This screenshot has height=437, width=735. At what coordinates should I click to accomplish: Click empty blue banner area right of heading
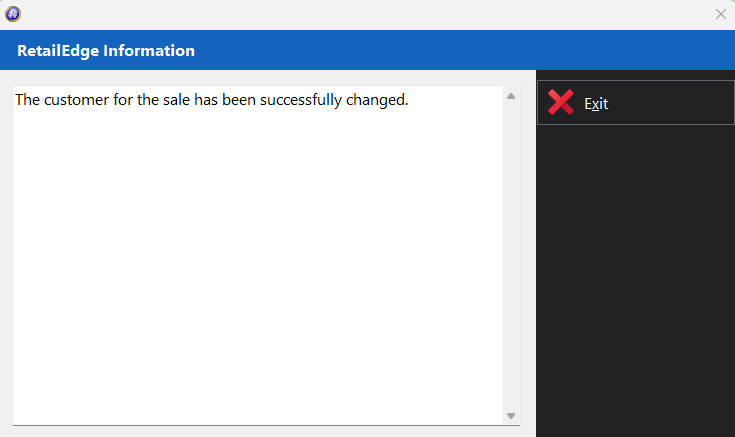coord(464,50)
